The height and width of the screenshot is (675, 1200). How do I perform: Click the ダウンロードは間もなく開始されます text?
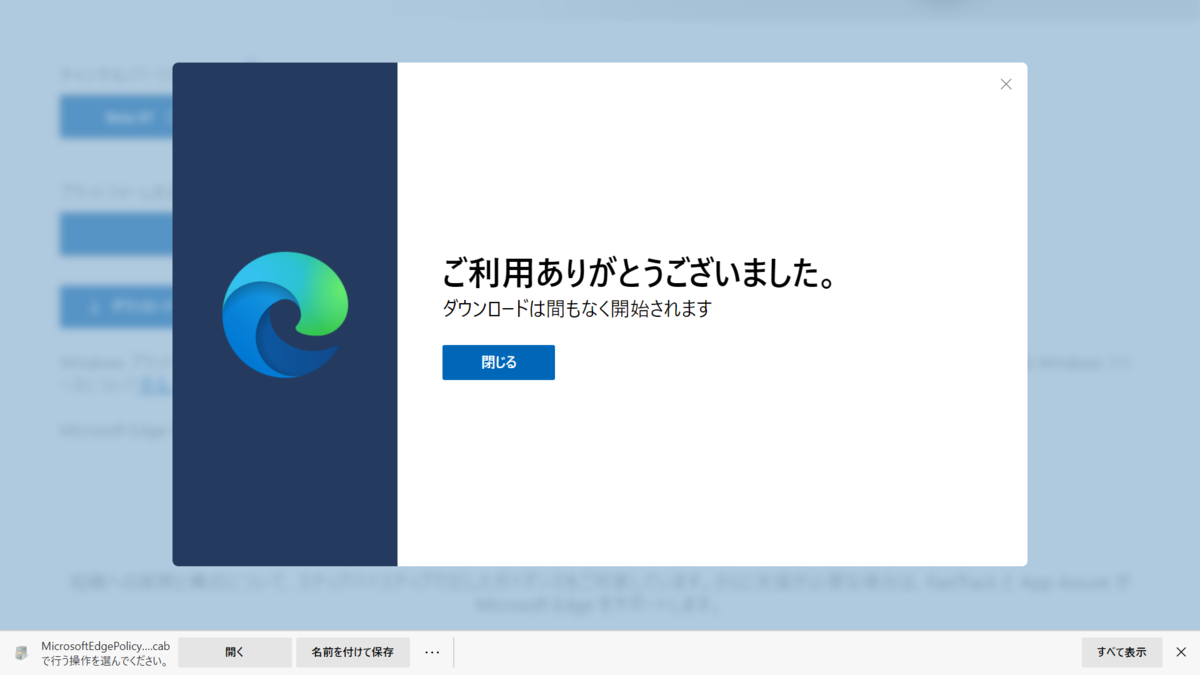[x=577, y=309]
